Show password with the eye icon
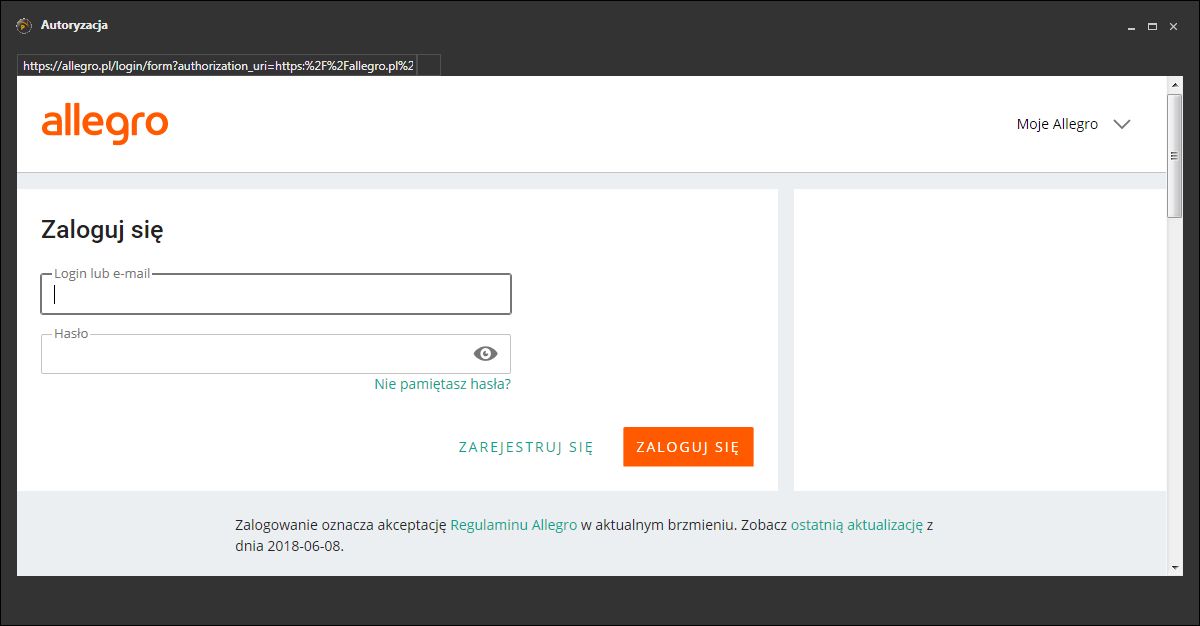 point(485,353)
